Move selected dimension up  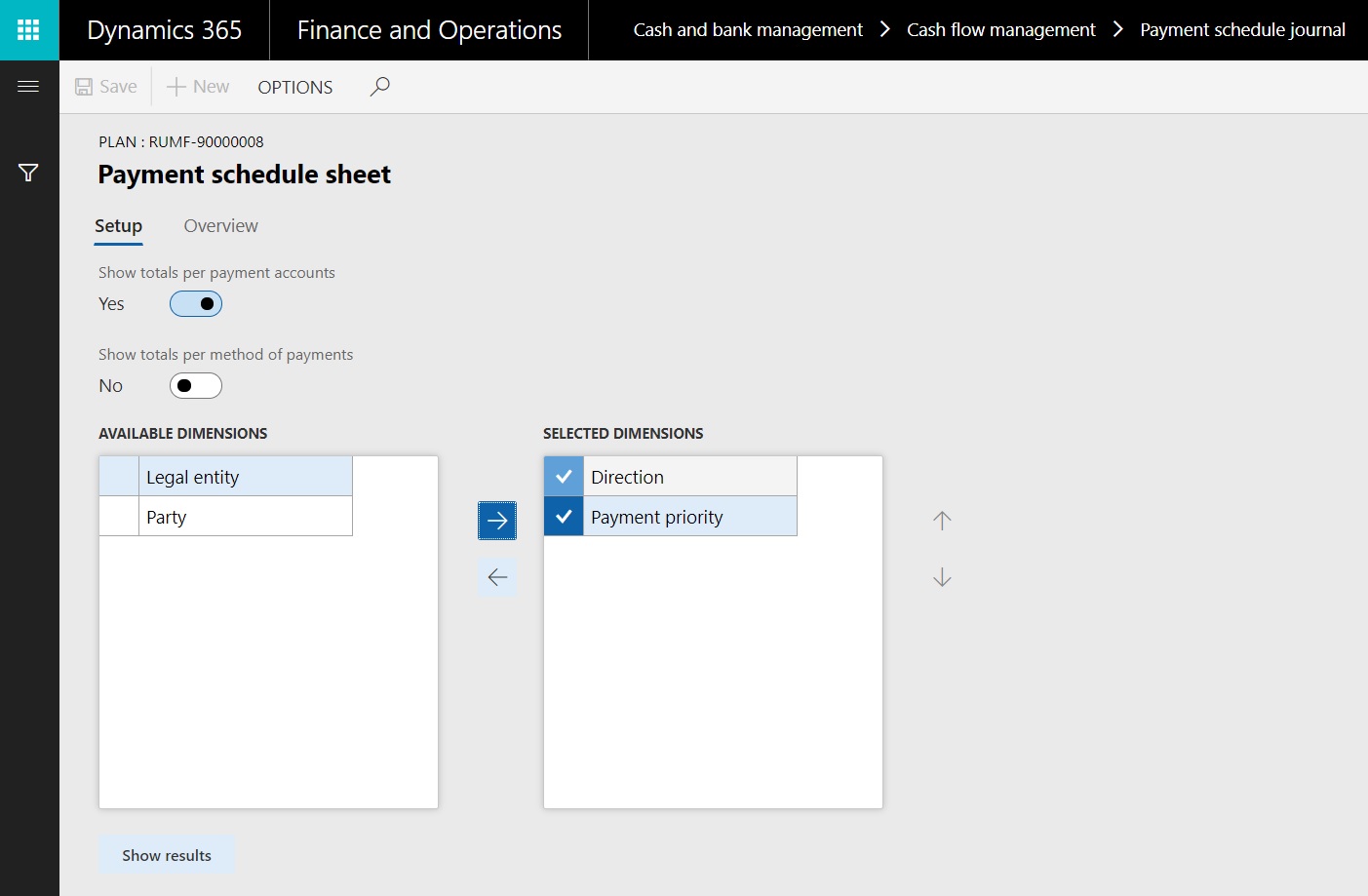click(942, 521)
